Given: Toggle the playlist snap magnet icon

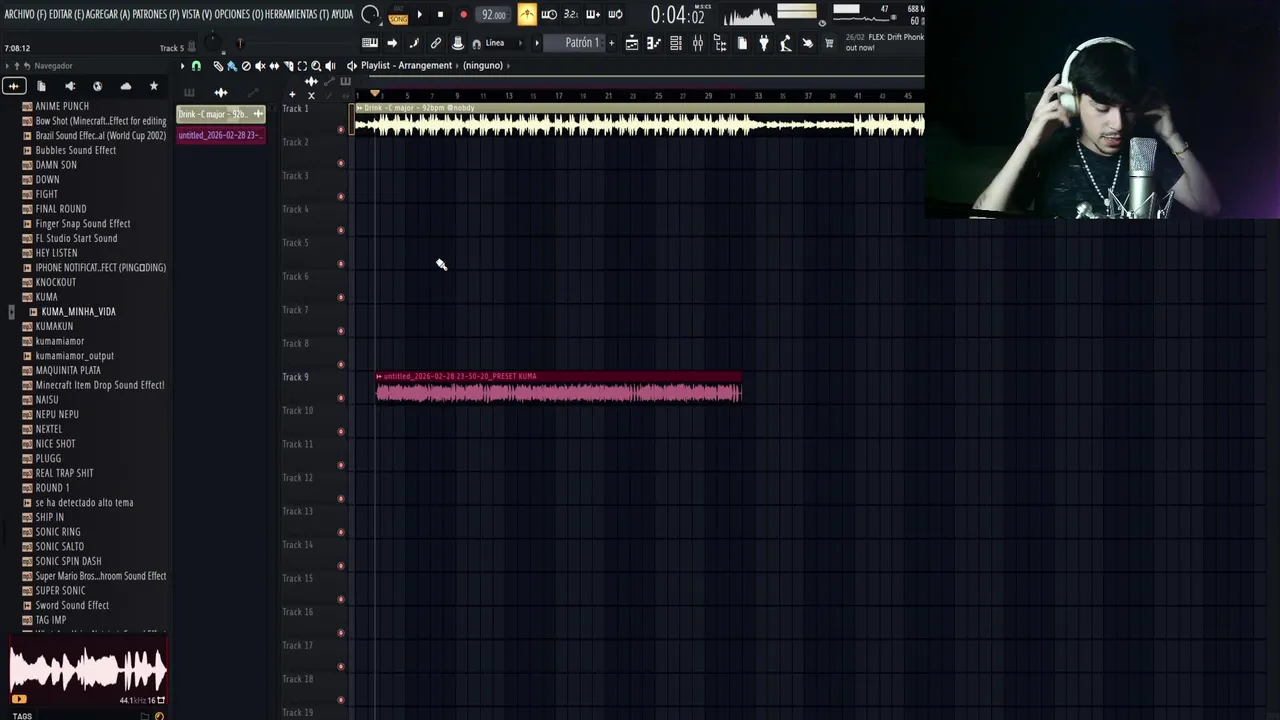Looking at the screenshot, I should (x=196, y=66).
